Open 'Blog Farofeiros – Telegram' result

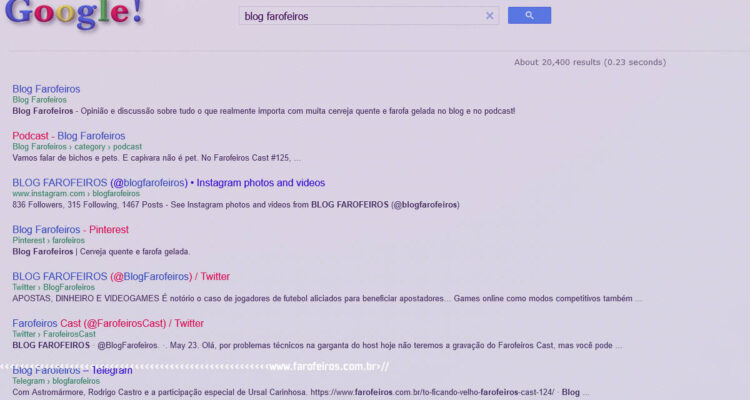click(72, 370)
